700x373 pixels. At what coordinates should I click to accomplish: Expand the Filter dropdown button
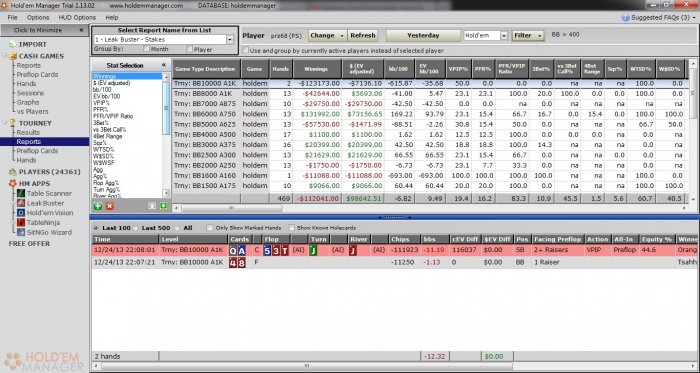pyautogui.click(x=528, y=36)
